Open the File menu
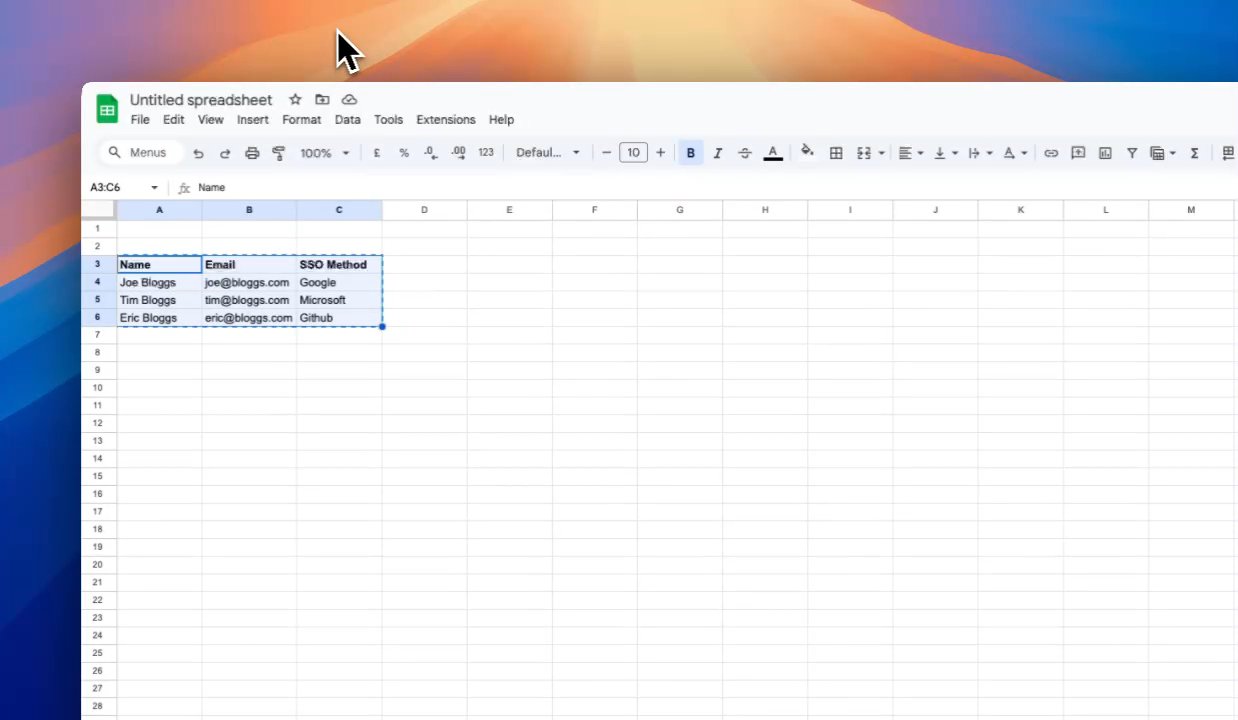 pos(140,120)
